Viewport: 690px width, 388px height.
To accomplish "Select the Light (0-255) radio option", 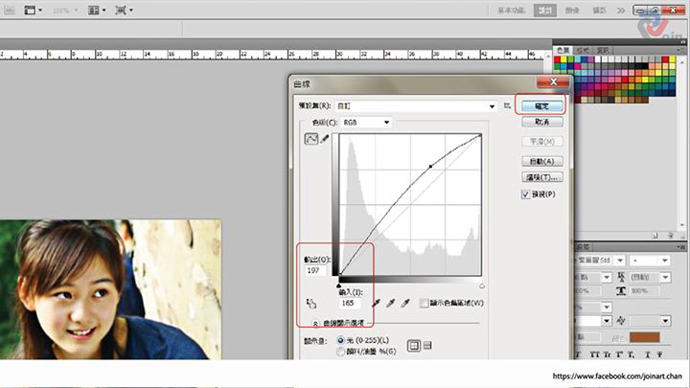I will [x=341, y=340].
